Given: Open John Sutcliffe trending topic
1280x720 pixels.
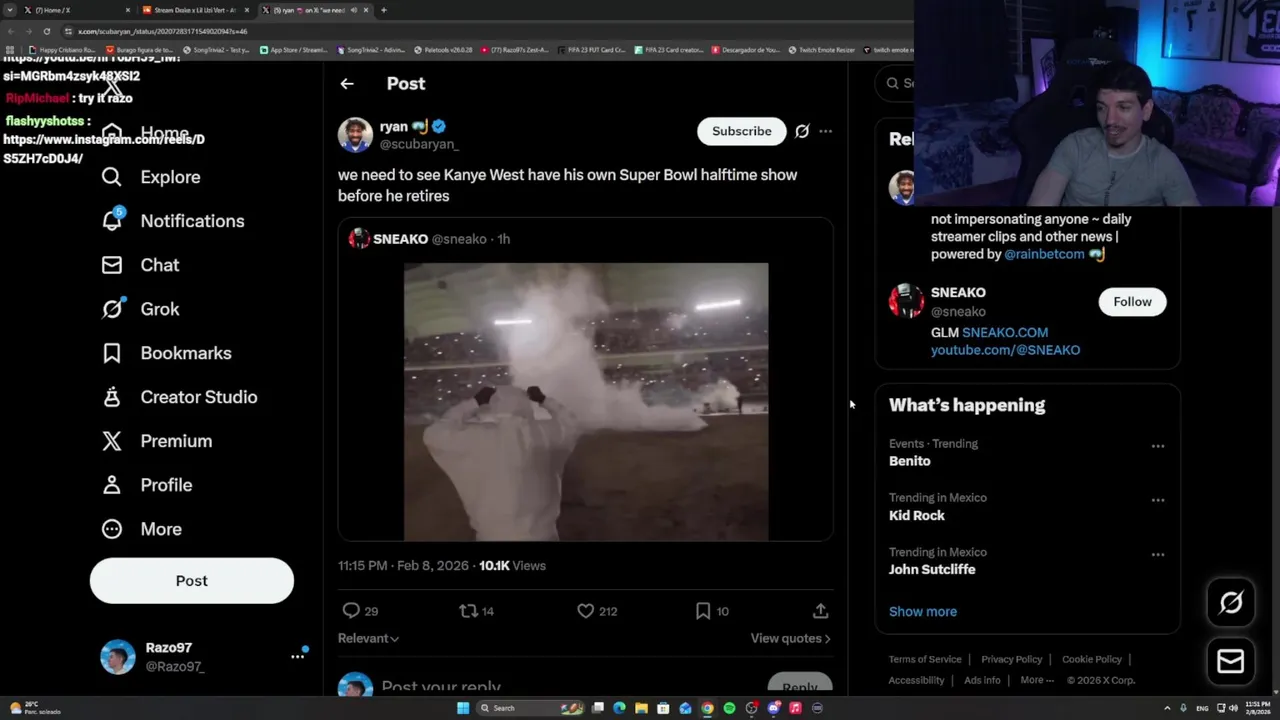Looking at the screenshot, I should click(x=932, y=569).
